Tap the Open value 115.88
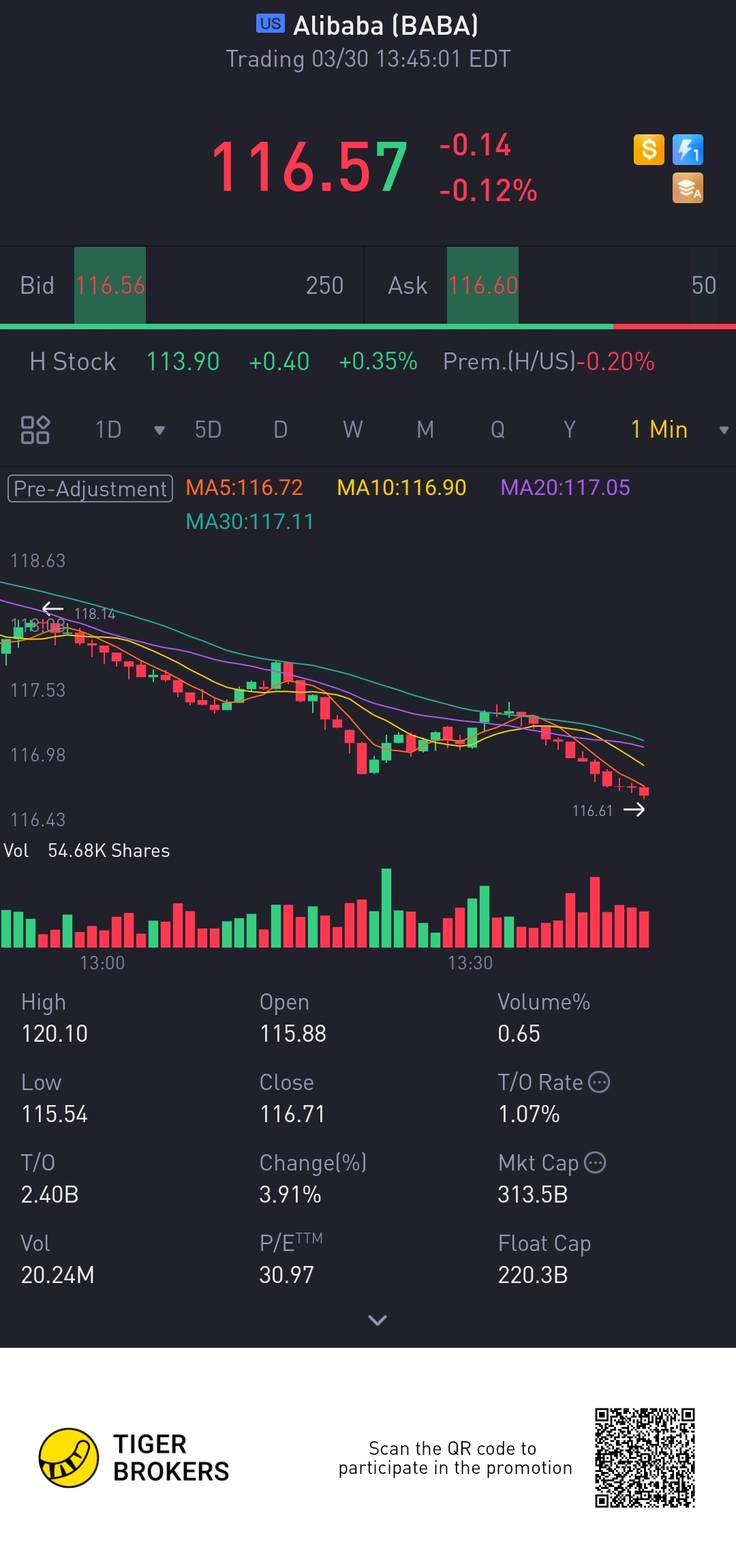Image resolution: width=736 pixels, height=1568 pixels. pos(293,1034)
